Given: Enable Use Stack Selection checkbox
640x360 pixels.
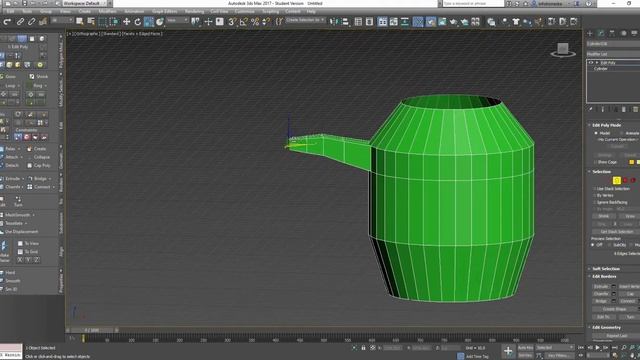Looking at the screenshot, I should [594, 189].
